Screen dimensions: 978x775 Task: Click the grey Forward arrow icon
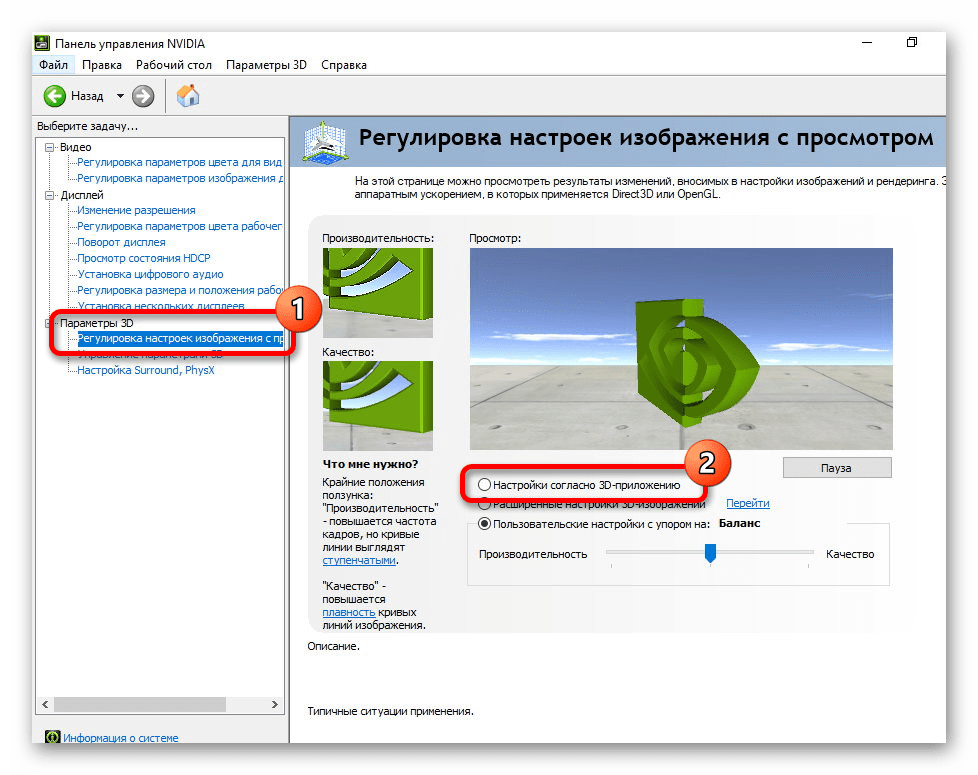pos(143,96)
